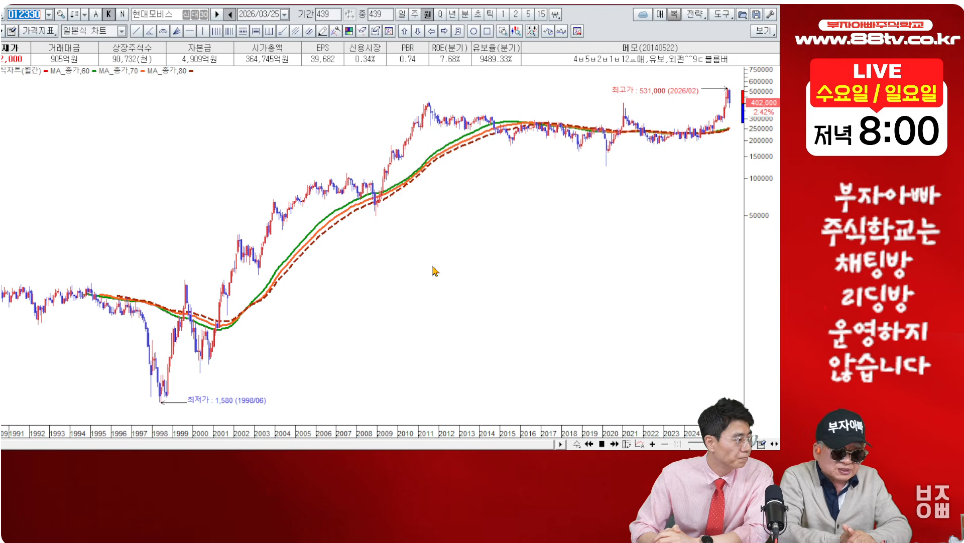Click the 가격지표 button
This screenshot has height=543, width=964.
(38, 31)
